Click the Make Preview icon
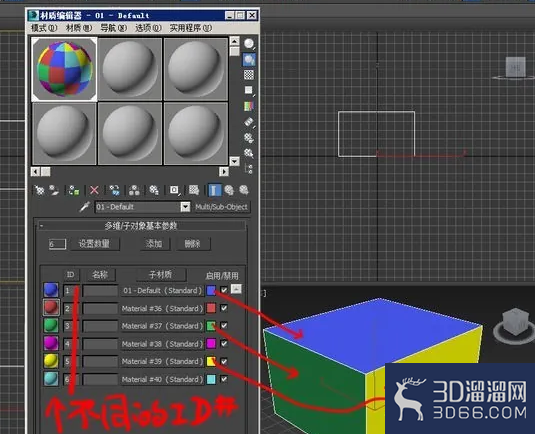 tap(249, 122)
